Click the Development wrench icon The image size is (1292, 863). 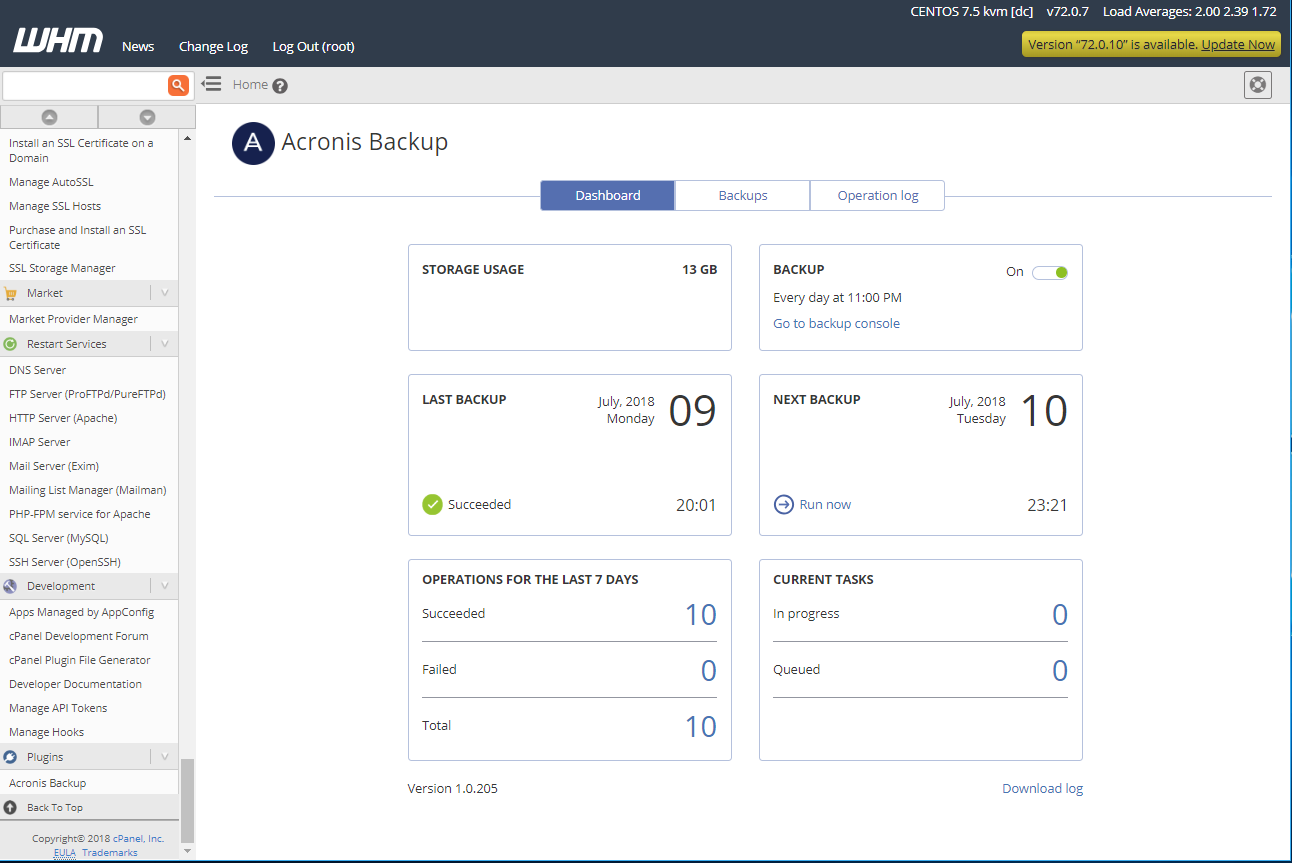coord(11,586)
